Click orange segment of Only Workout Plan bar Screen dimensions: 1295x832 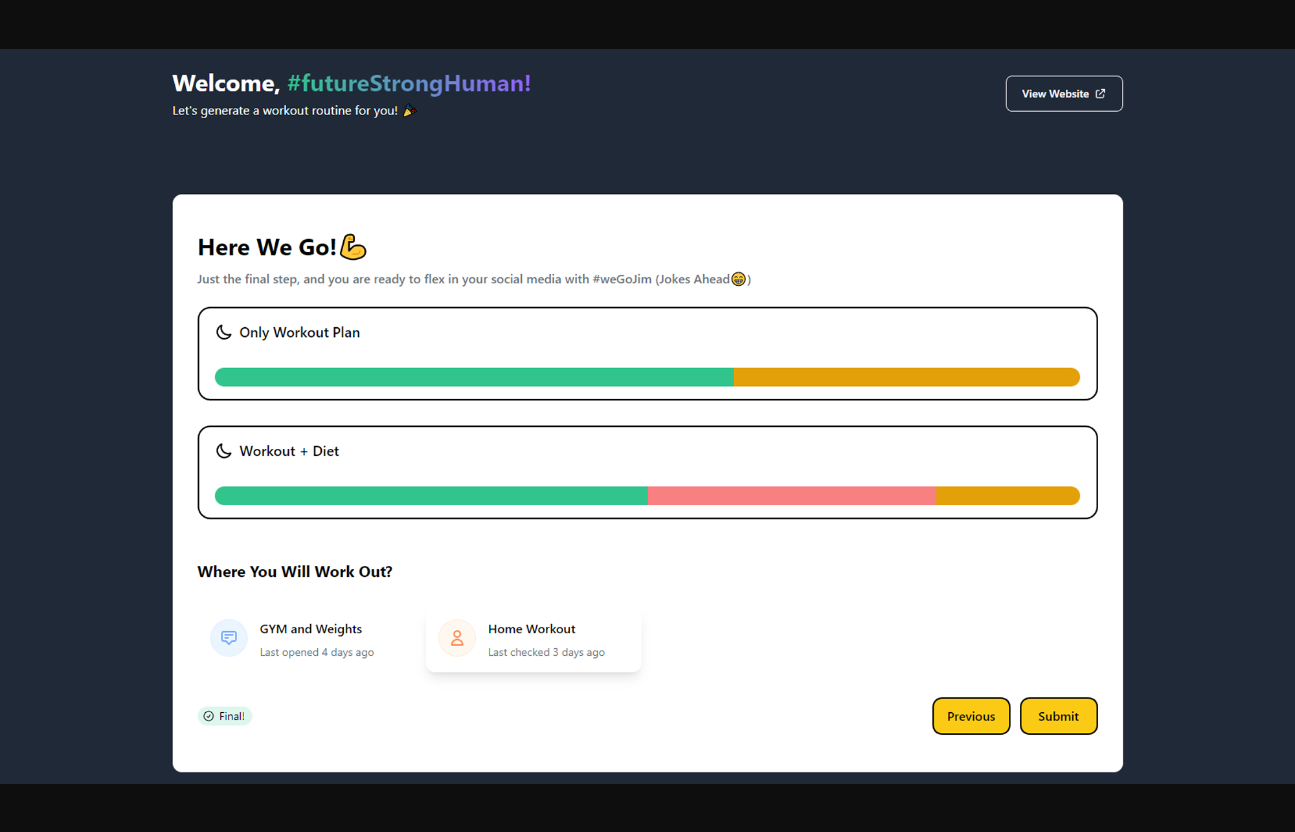(906, 377)
